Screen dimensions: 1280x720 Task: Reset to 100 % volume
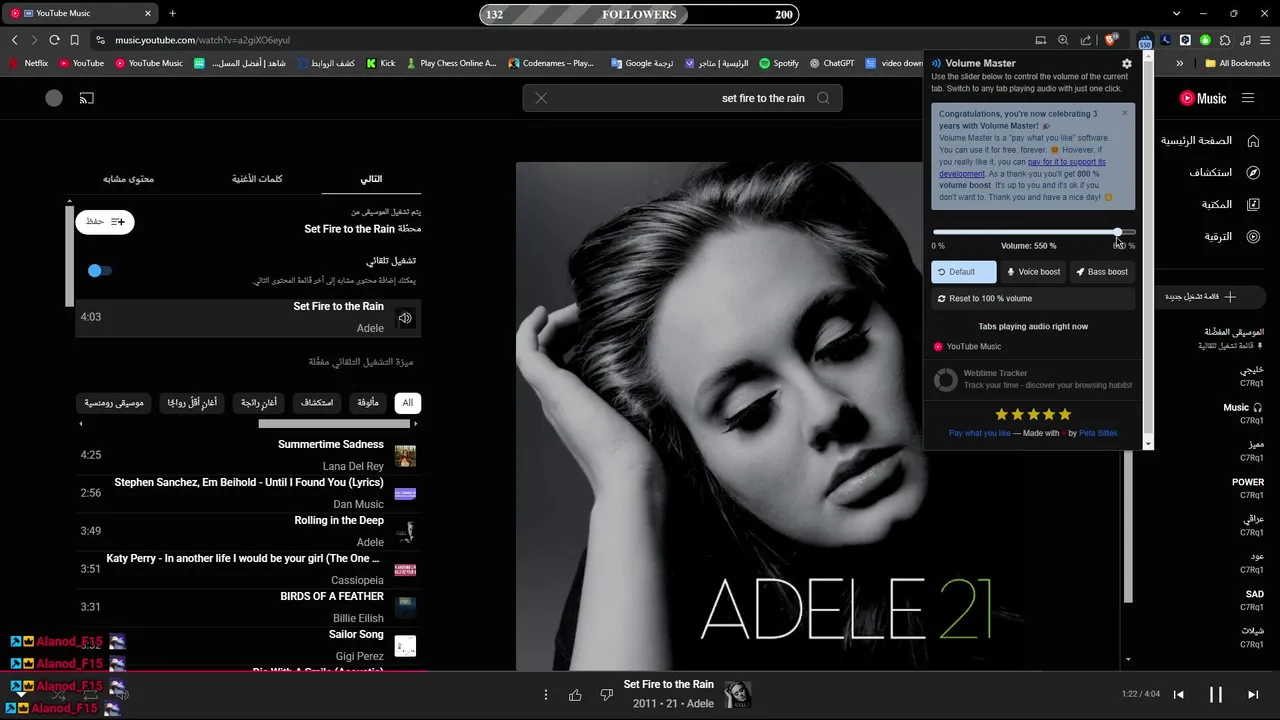tap(1033, 298)
